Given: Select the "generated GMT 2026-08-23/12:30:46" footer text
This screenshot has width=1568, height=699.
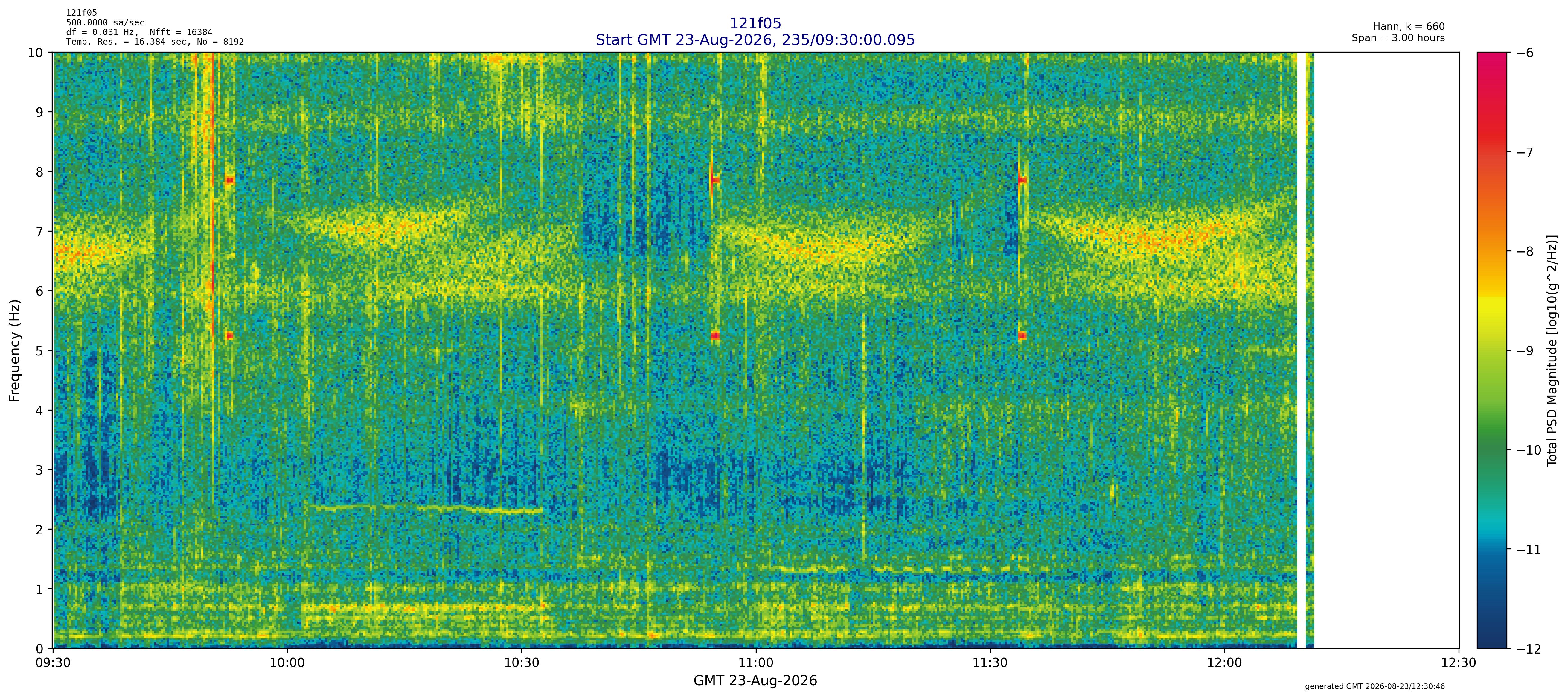Looking at the screenshot, I should tap(1375, 687).
